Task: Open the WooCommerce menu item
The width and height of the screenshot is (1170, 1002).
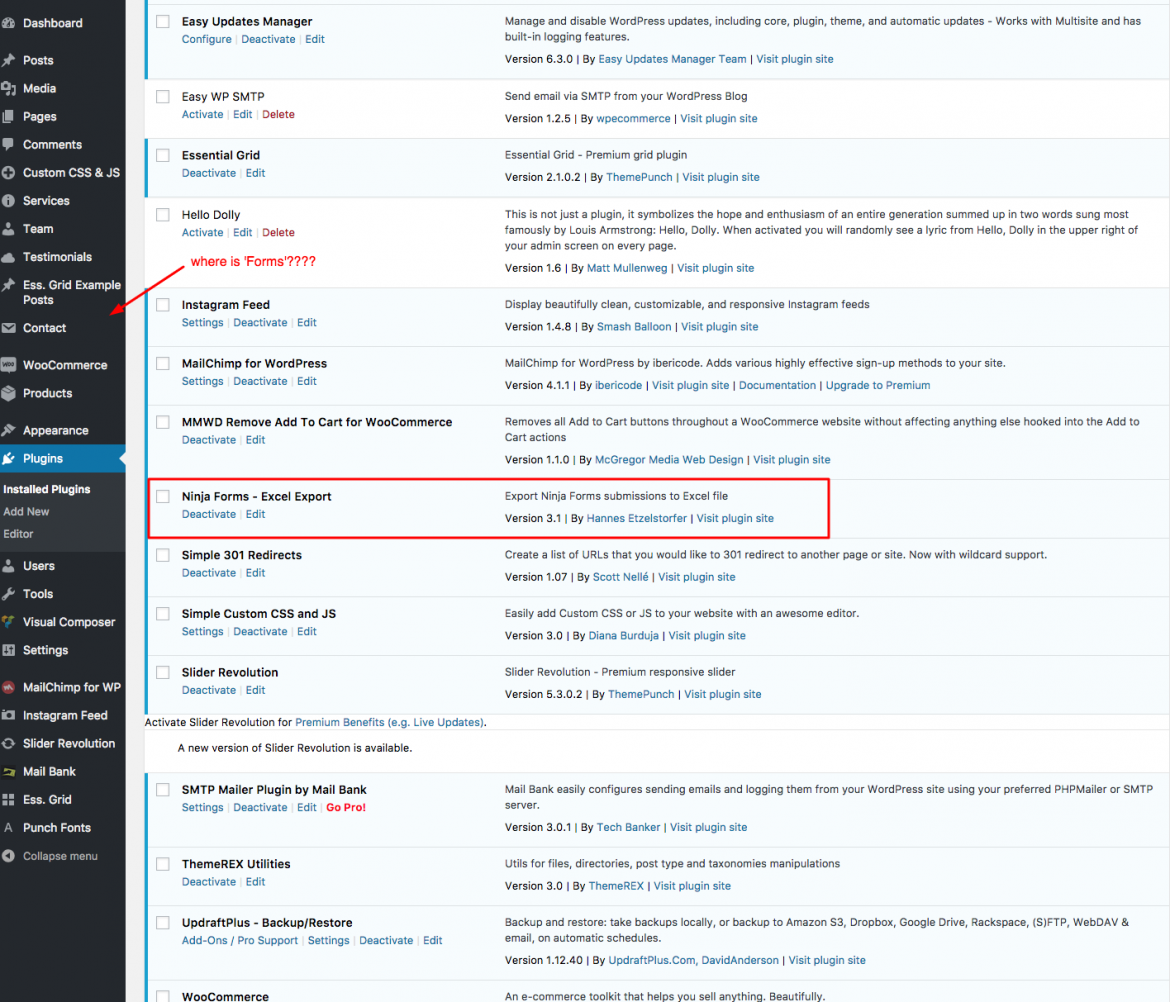Action: tap(65, 366)
